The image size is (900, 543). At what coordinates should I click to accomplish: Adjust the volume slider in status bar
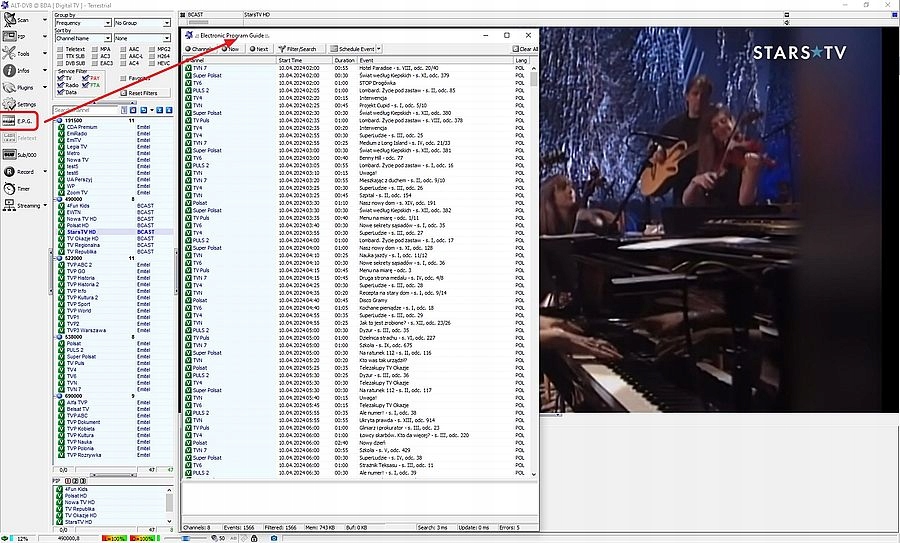pyautogui.click(x=185, y=538)
